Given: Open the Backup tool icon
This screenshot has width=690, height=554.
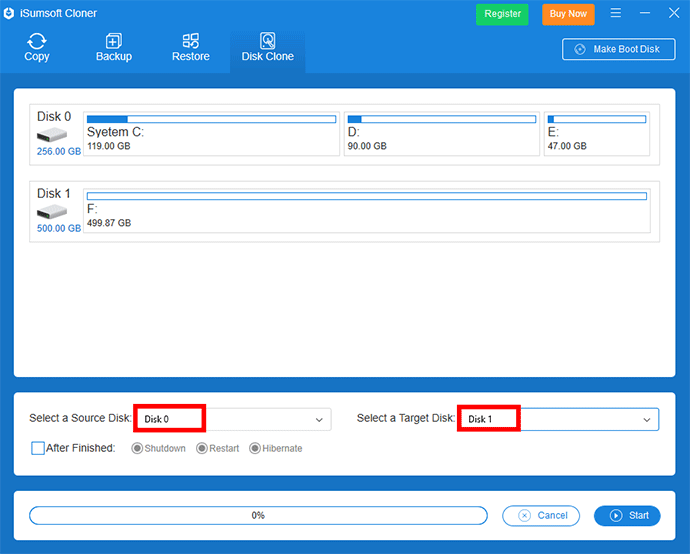Looking at the screenshot, I should click(x=114, y=42).
